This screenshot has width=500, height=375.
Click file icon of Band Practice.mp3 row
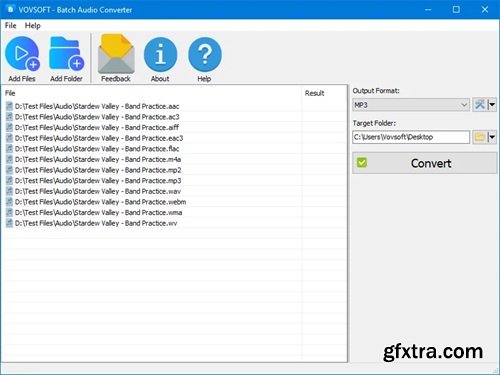[x=9, y=181]
